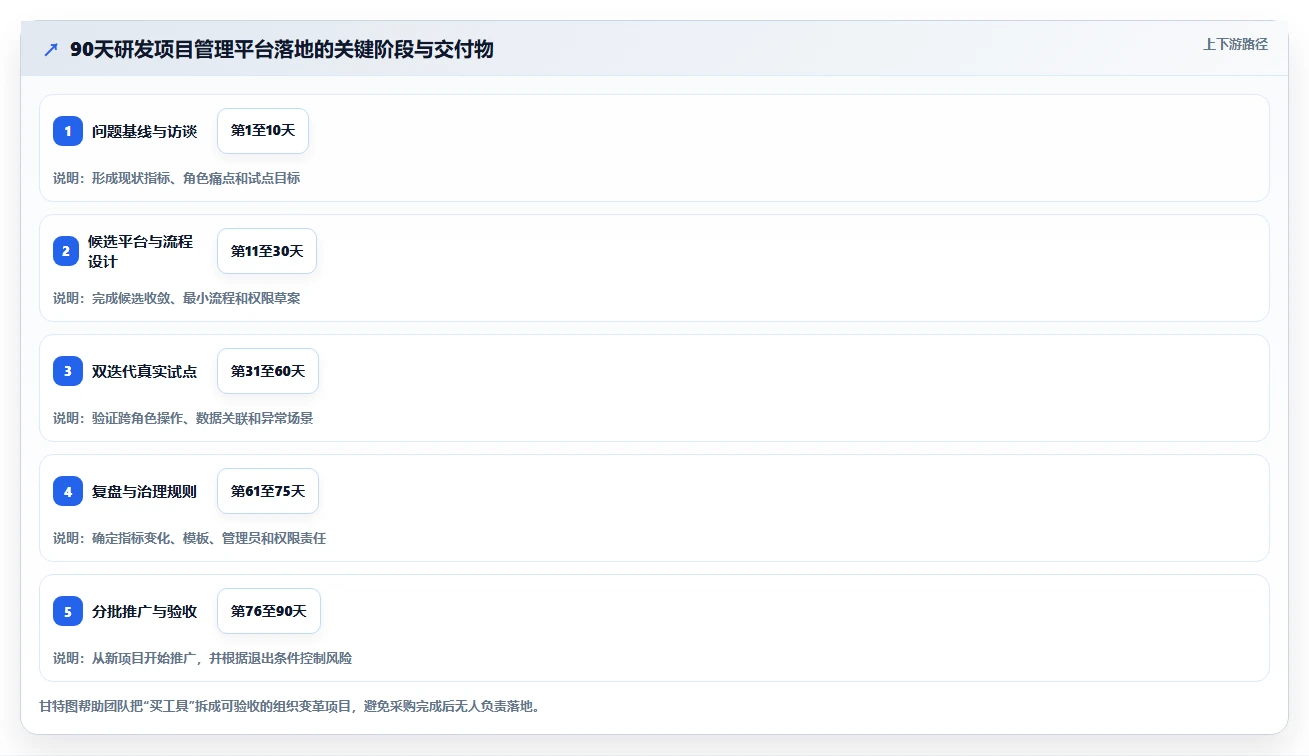1309x756 pixels.
Task: Click the number 1 step badge
Action: pos(68,131)
